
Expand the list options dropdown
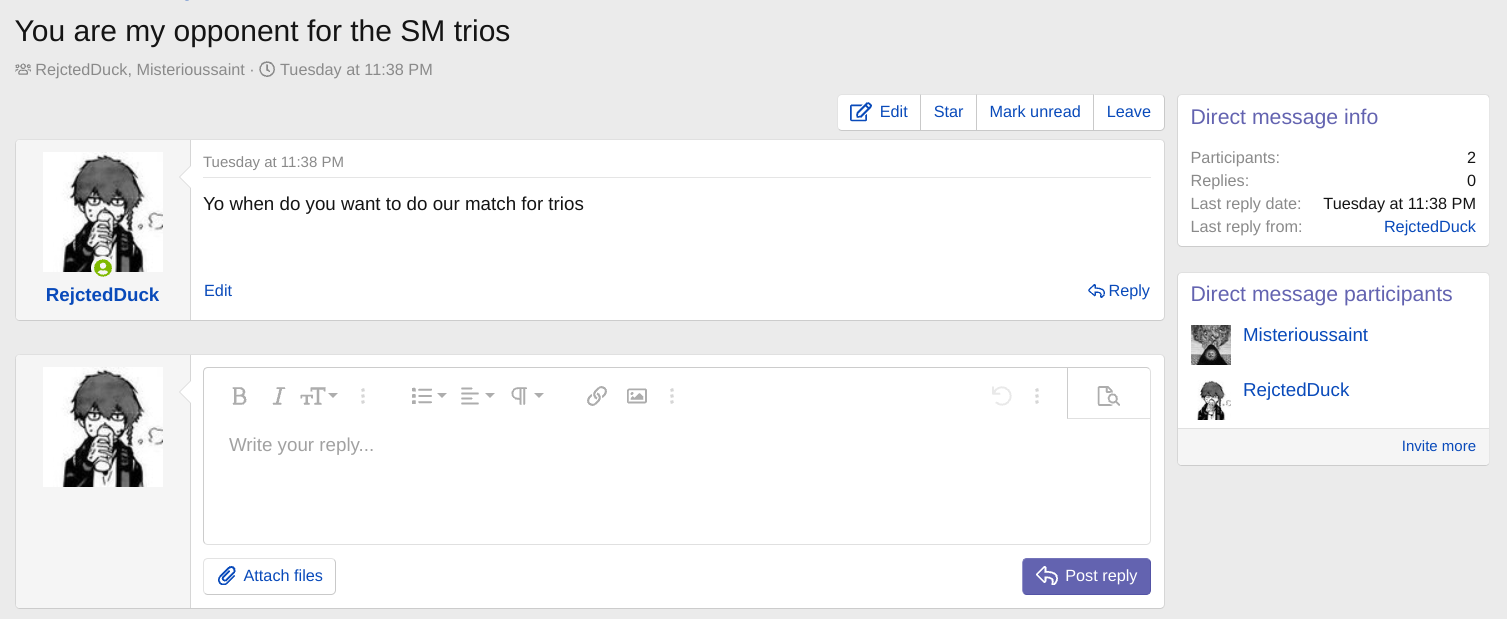point(428,396)
